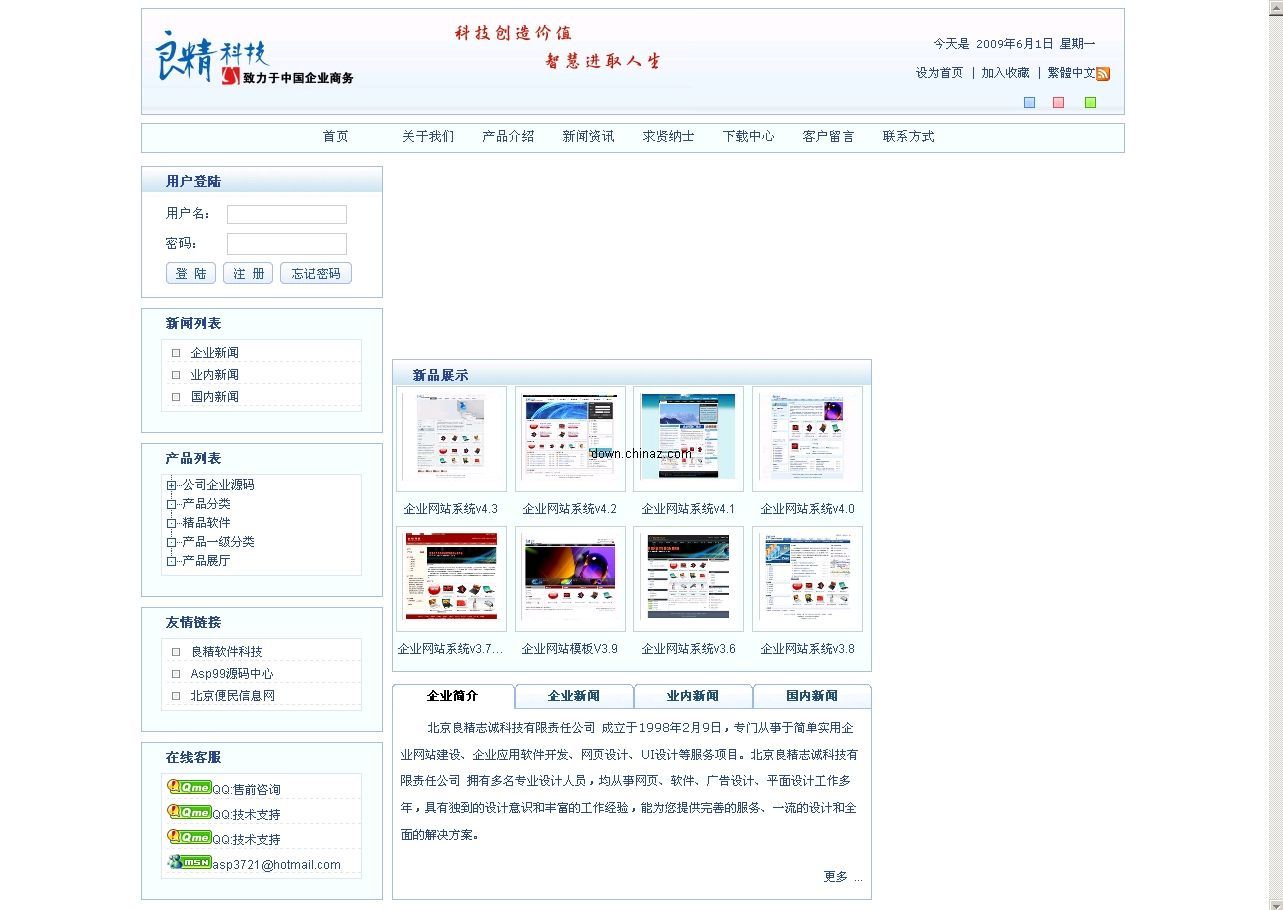Screen dimensions: 1283x910
Task: Switch to the blue theme swatch
Action: click(x=1029, y=102)
